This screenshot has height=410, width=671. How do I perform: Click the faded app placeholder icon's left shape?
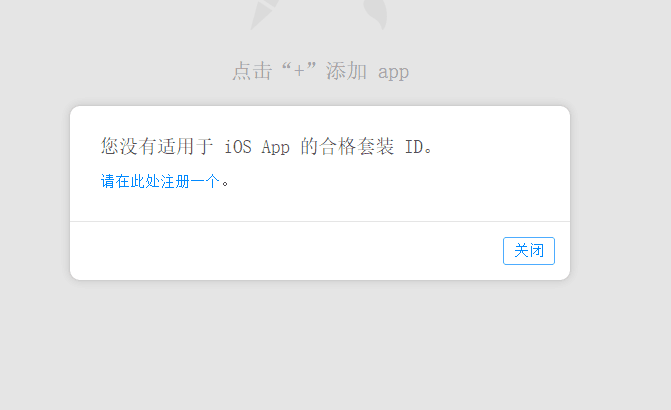pos(264,14)
